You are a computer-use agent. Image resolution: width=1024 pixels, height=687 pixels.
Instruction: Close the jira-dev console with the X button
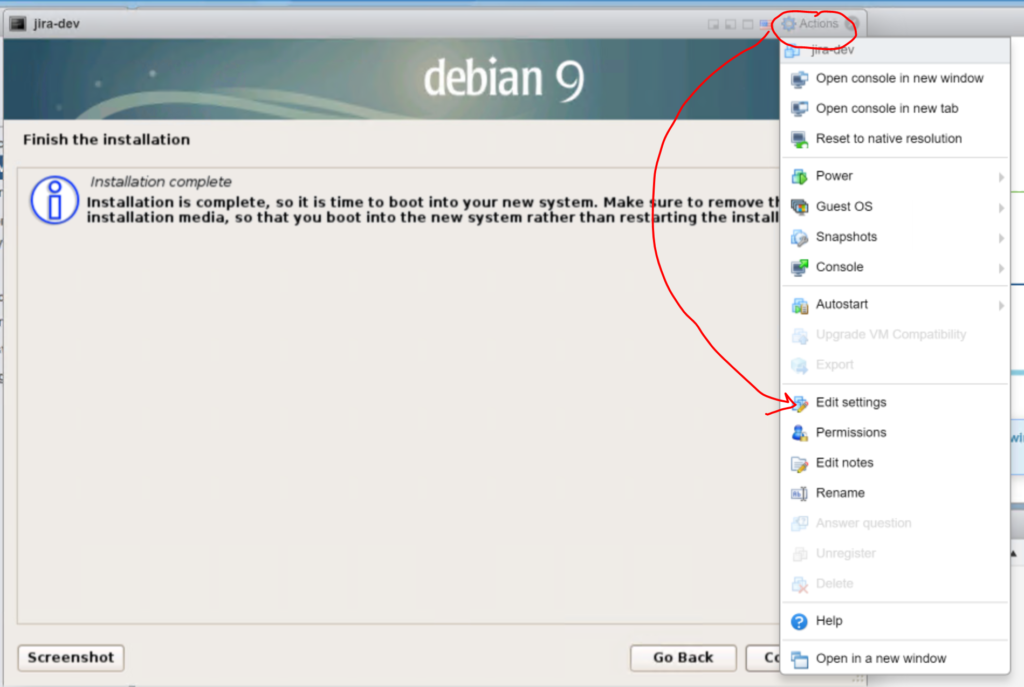click(852, 24)
